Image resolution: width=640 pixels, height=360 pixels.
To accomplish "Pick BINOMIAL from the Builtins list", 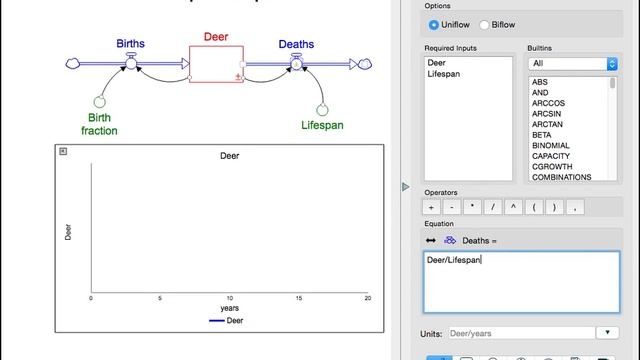I will click(551, 146).
